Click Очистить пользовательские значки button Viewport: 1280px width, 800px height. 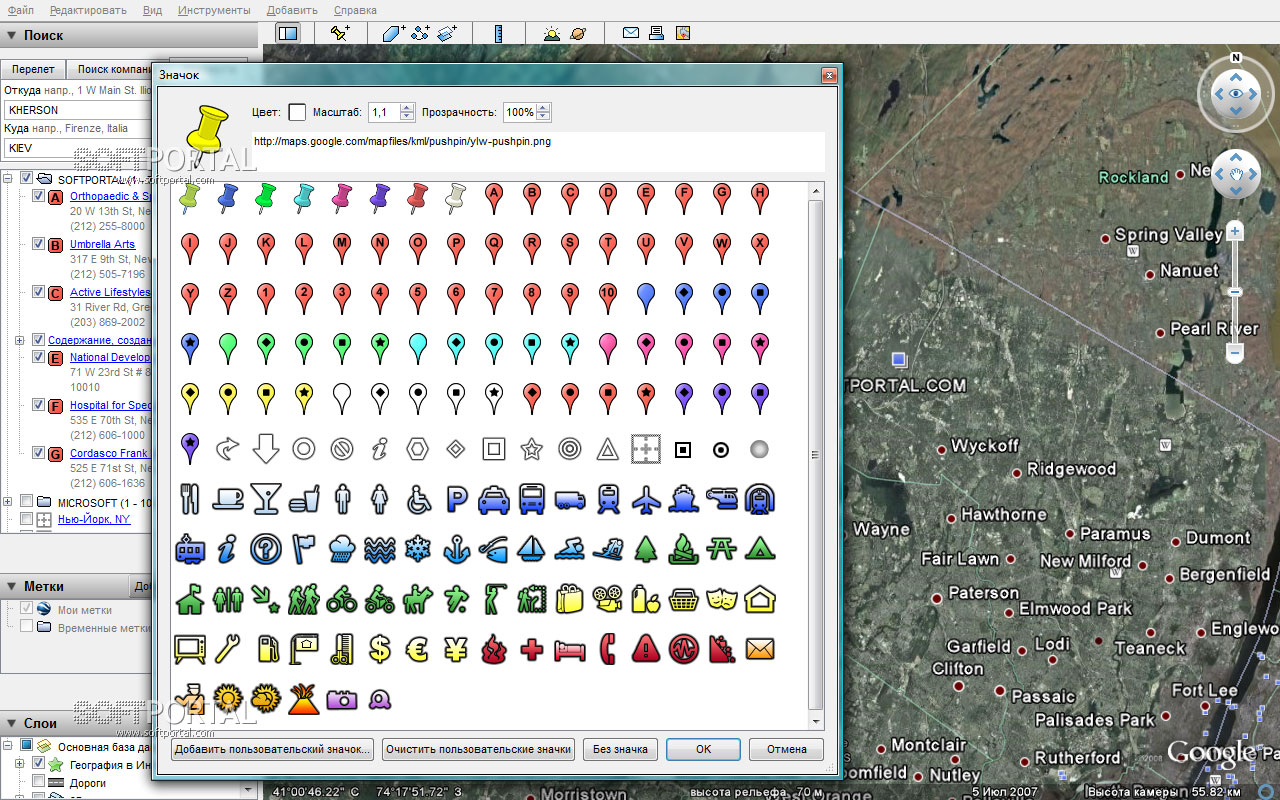(478, 749)
